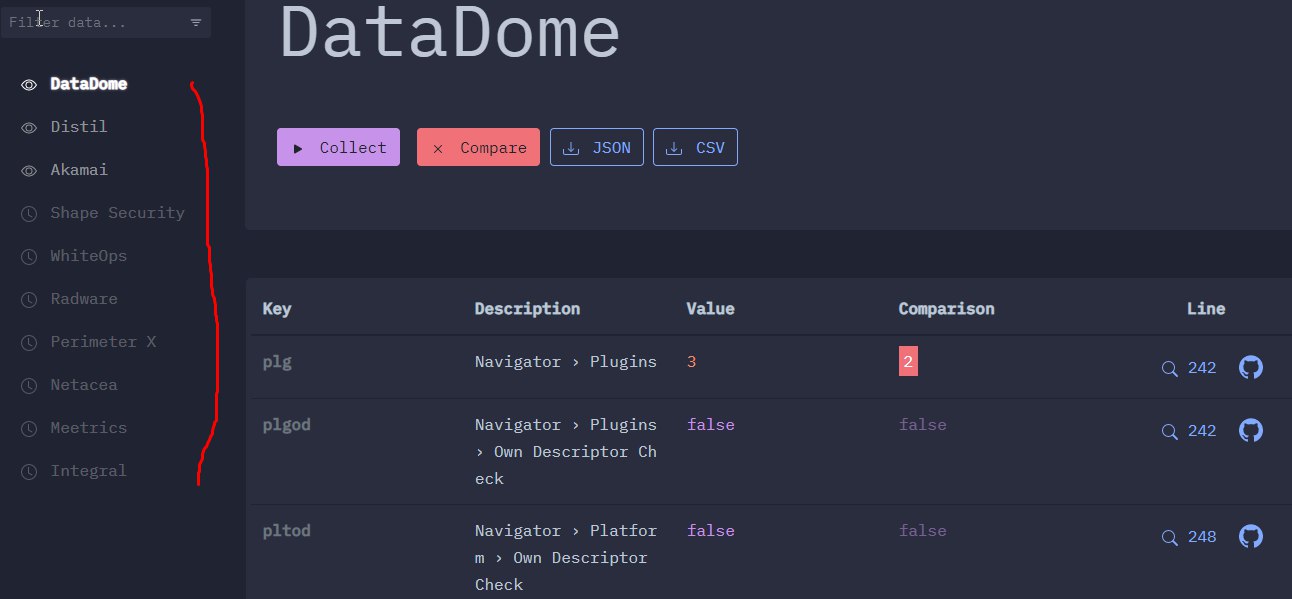Screen dimensions: 1292x599
Task: Open line 242 link in plg row
Action: [1202, 368]
